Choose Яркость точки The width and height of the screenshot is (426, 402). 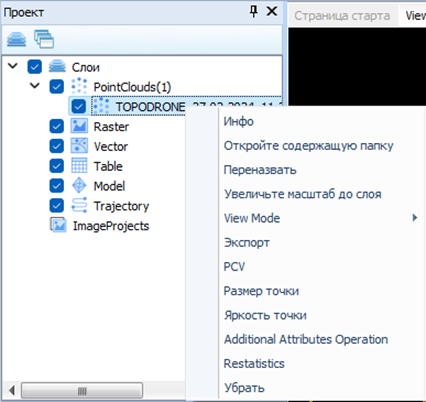pos(265,315)
